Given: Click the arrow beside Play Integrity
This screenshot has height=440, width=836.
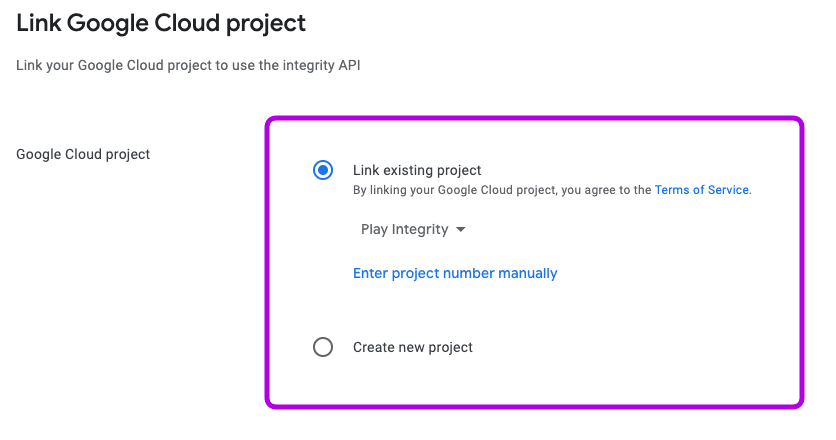Looking at the screenshot, I should point(460,229).
